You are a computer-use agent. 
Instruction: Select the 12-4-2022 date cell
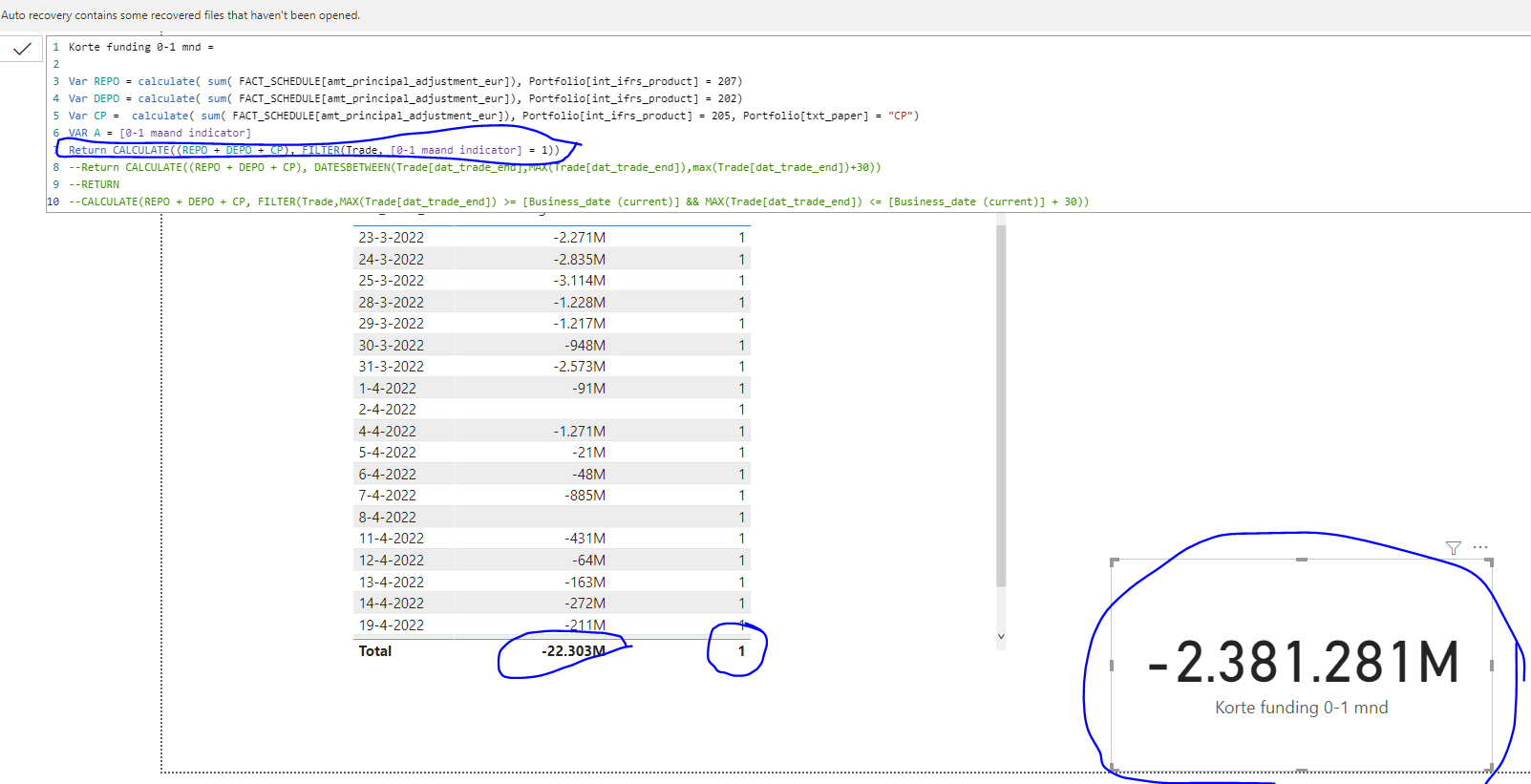tap(392, 560)
